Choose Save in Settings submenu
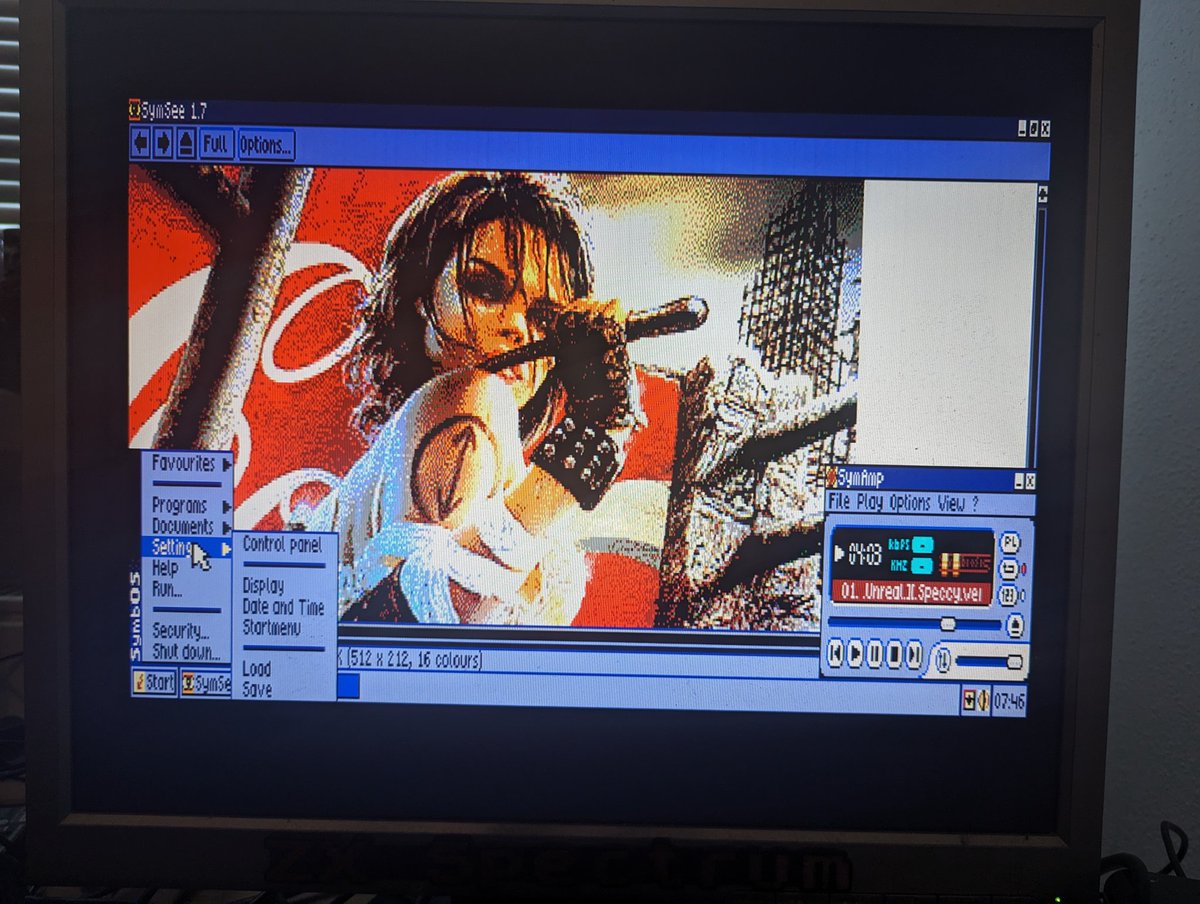Image resolution: width=1200 pixels, height=904 pixels. tap(284, 689)
